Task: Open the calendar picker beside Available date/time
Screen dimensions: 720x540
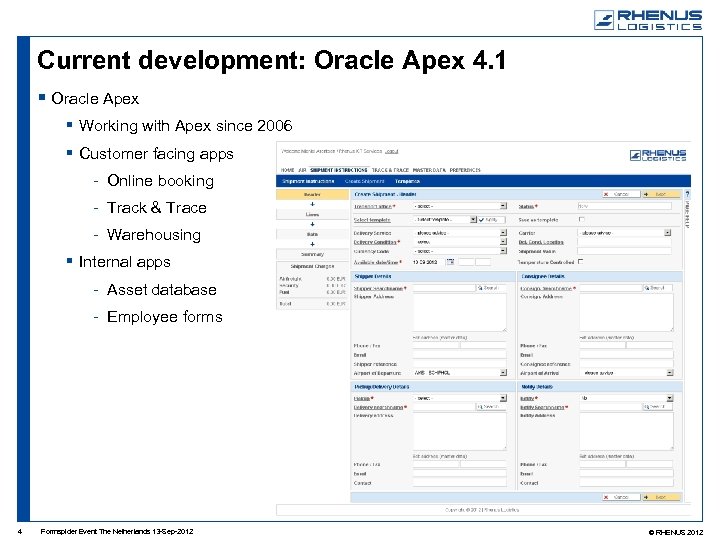Action: point(450,262)
